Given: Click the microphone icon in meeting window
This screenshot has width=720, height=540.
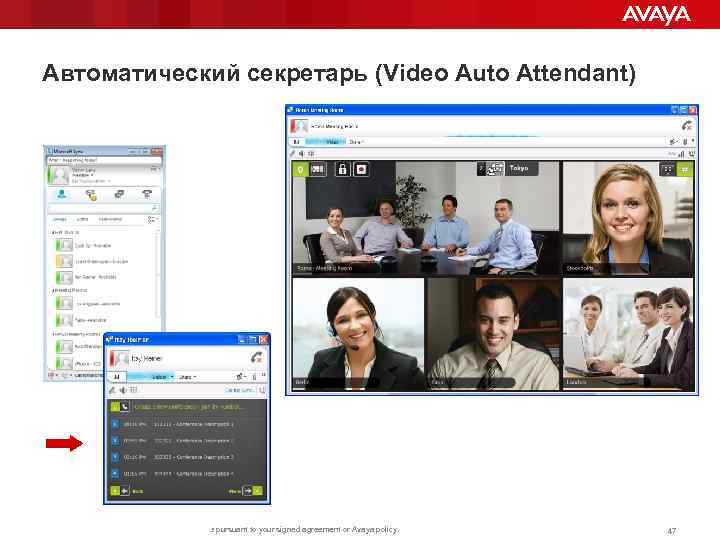Looking at the screenshot, I should point(685,142).
